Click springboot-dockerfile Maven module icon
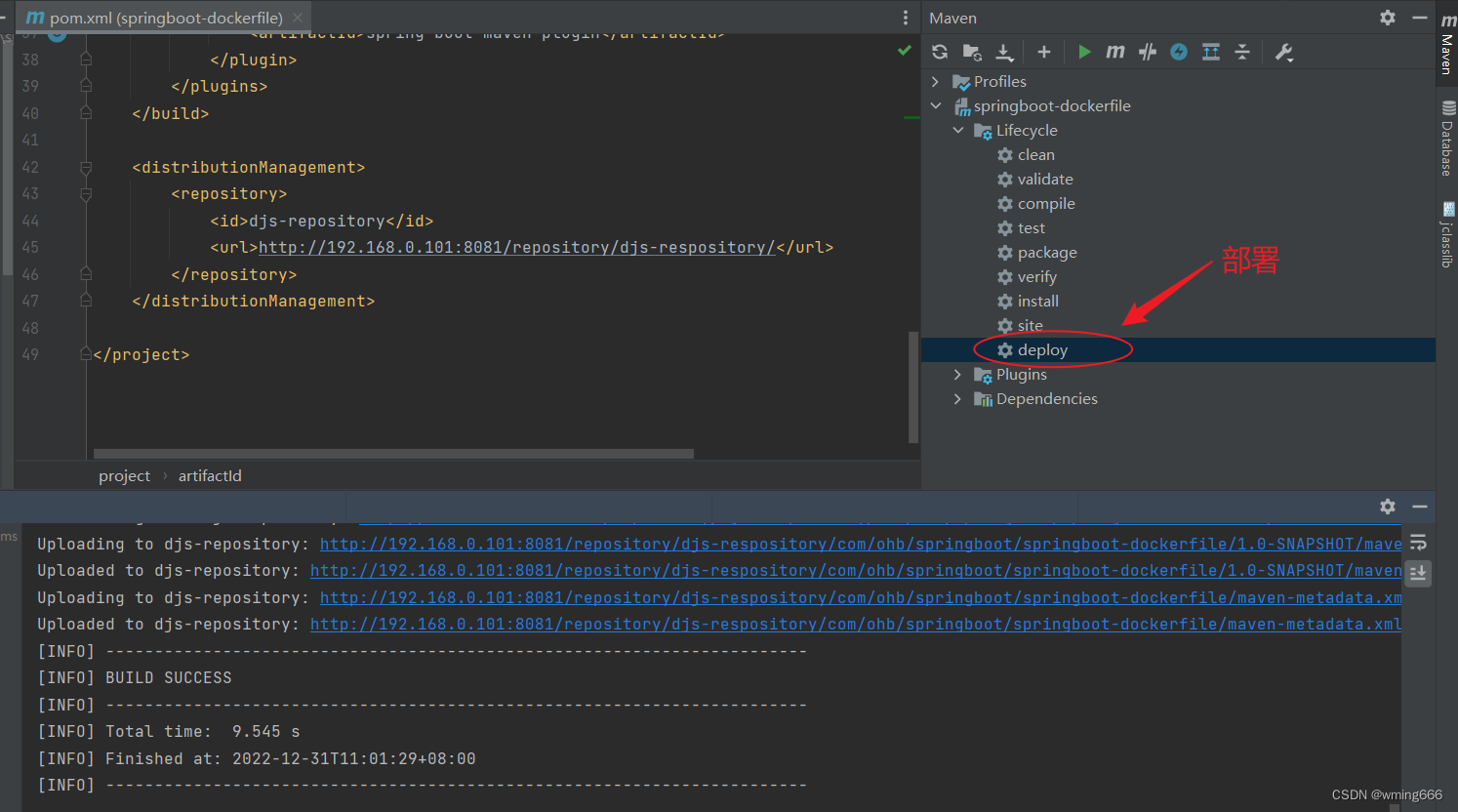 click(962, 106)
